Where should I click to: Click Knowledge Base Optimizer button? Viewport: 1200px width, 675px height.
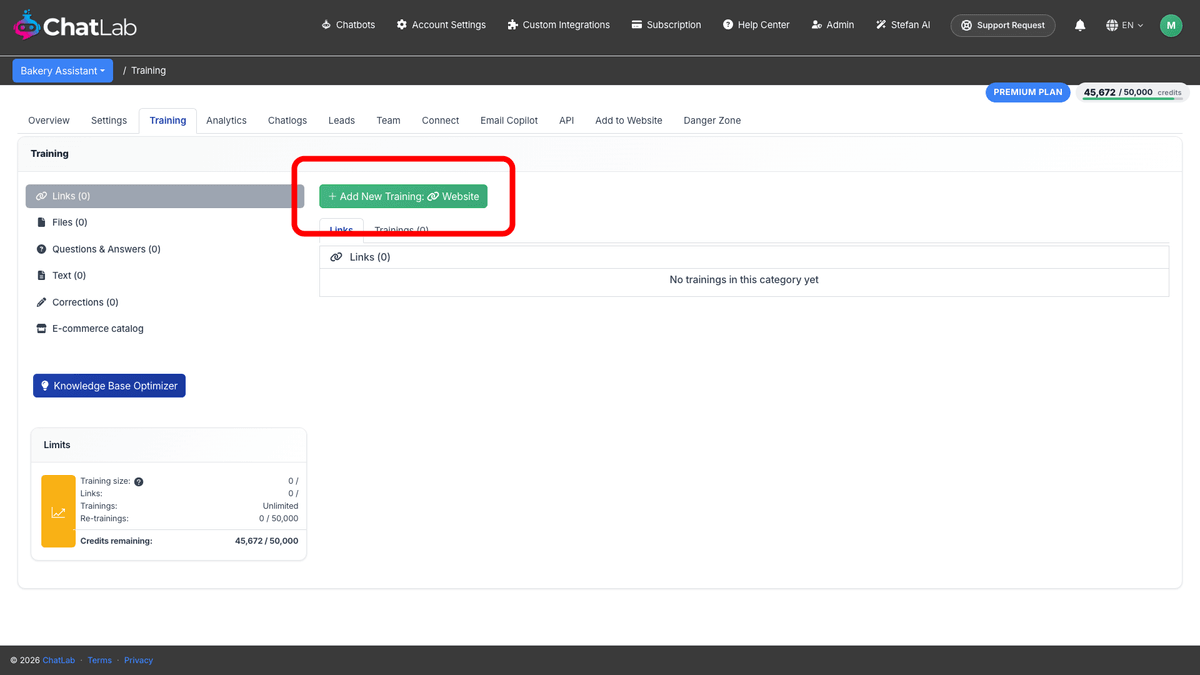tap(109, 386)
